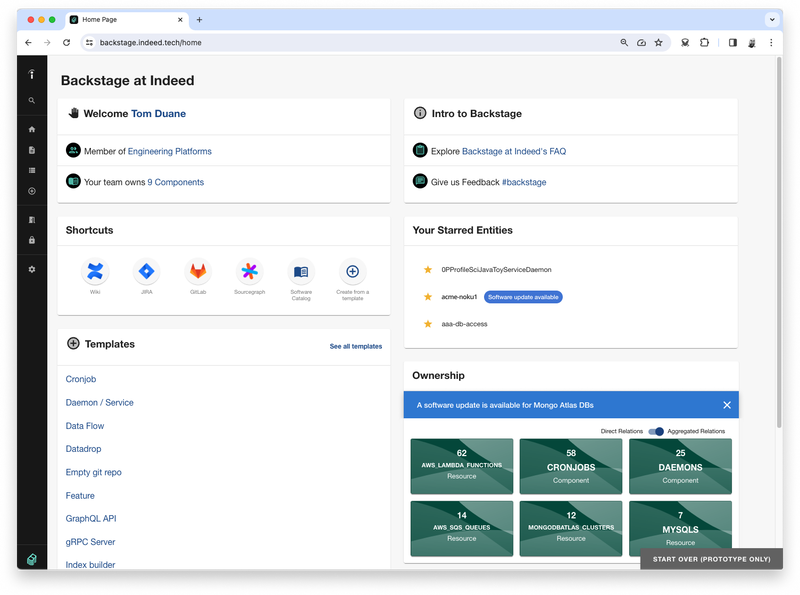Open the 25 DAEMONS ownership card

(680, 466)
